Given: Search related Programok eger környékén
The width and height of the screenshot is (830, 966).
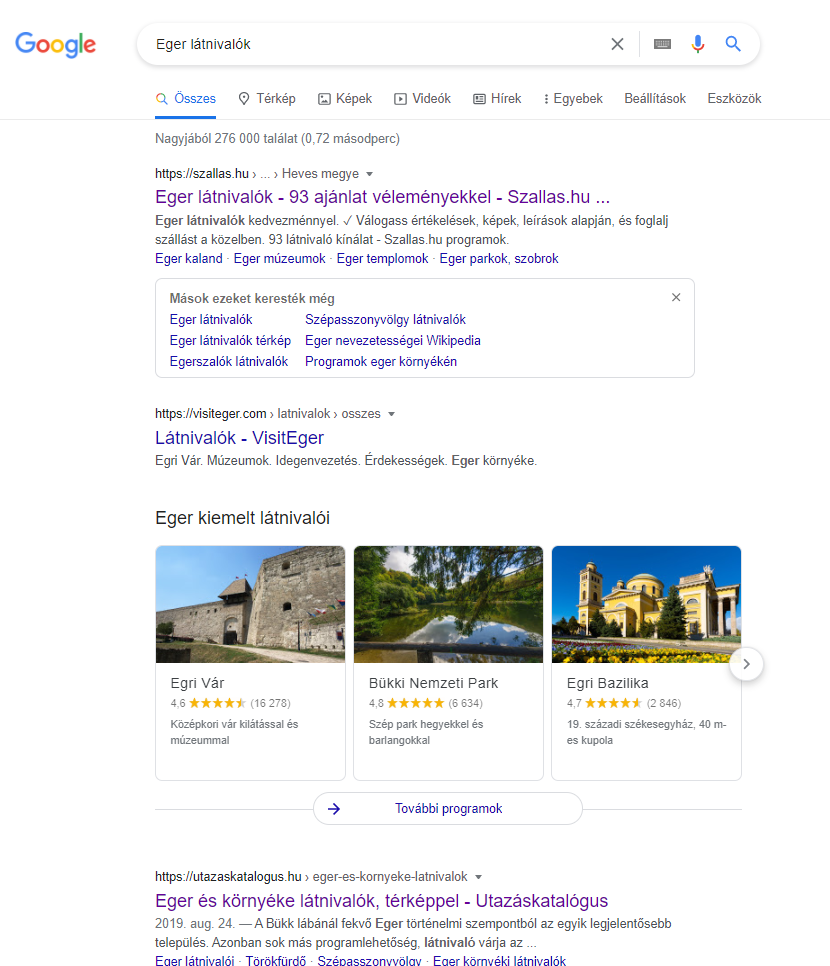Looking at the screenshot, I should click(381, 362).
